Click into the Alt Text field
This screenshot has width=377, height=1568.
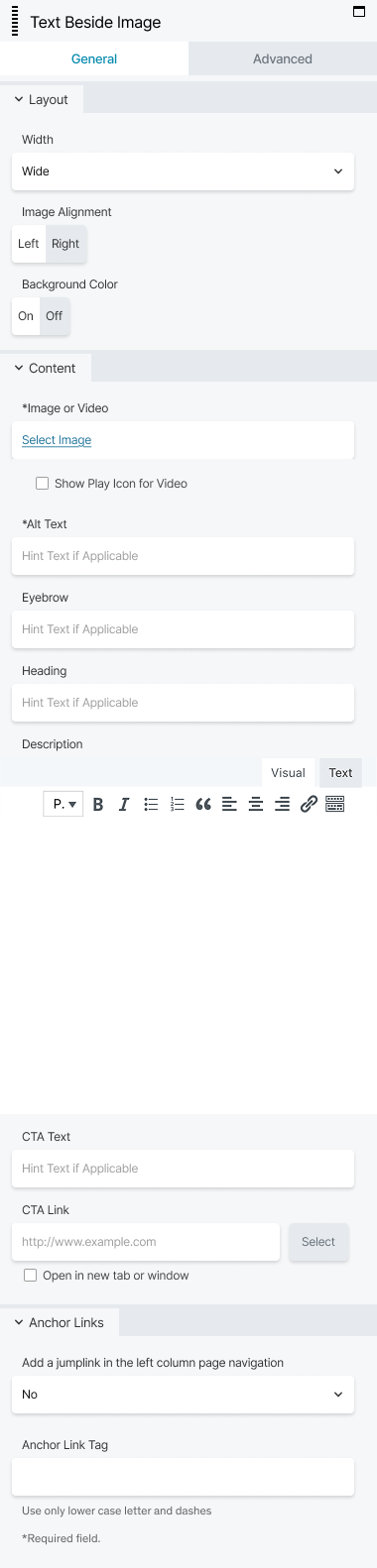[183, 556]
